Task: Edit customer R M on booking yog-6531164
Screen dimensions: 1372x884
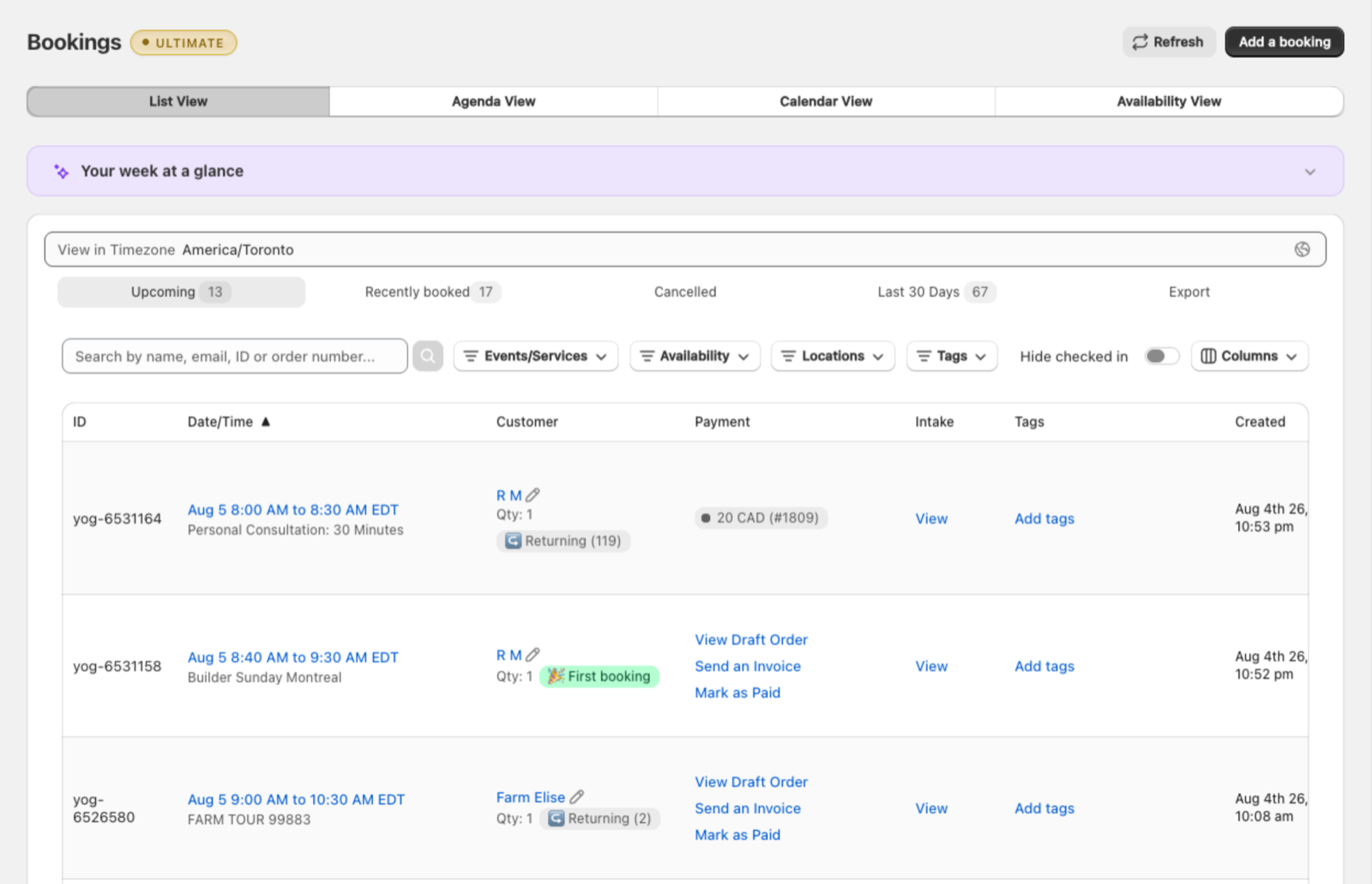Action: point(533,495)
